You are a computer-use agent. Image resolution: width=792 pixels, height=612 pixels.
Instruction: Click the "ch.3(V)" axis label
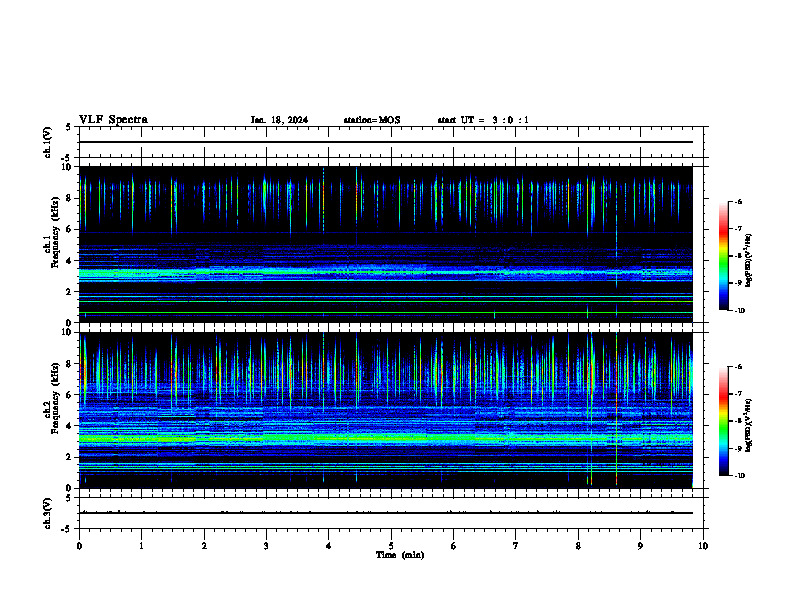coord(48,513)
